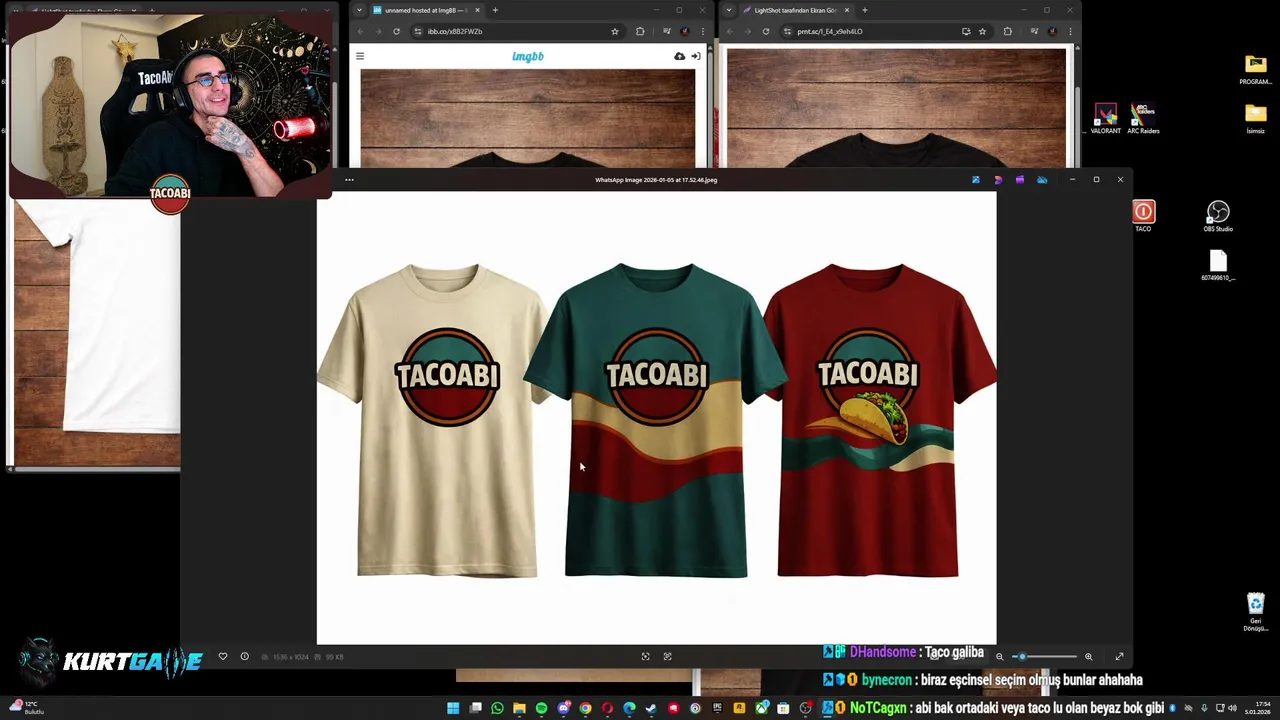The image size is (1280, 720).
Task: Open the TACO desktop shortcut
Action: pyautogui.click(x=1143, y=215)
